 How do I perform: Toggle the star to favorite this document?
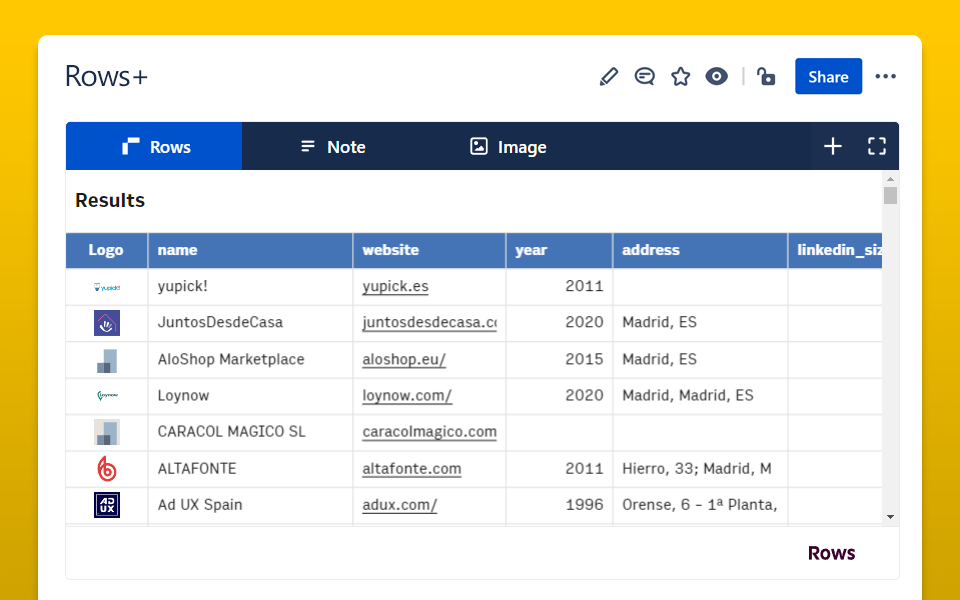point(681,76)
